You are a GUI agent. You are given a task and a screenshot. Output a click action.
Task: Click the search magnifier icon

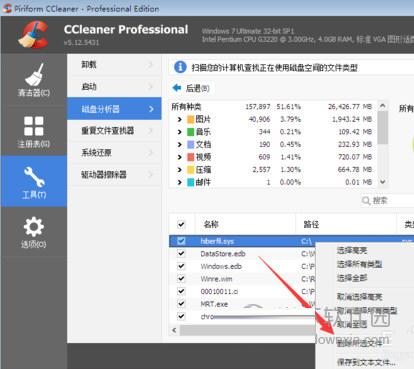[366, 201]
